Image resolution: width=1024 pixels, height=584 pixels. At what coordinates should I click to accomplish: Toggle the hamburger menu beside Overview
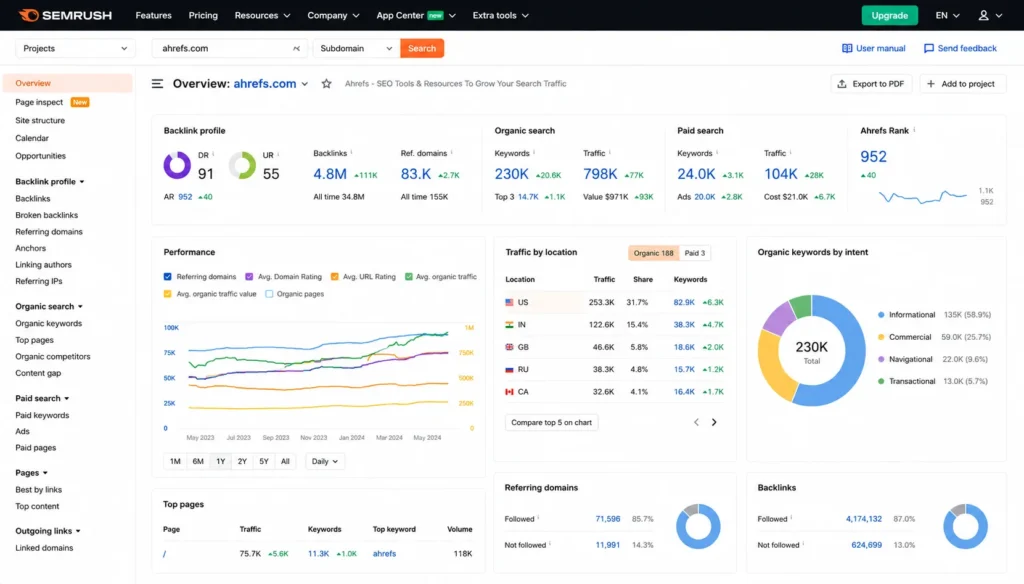coord(157,84)
